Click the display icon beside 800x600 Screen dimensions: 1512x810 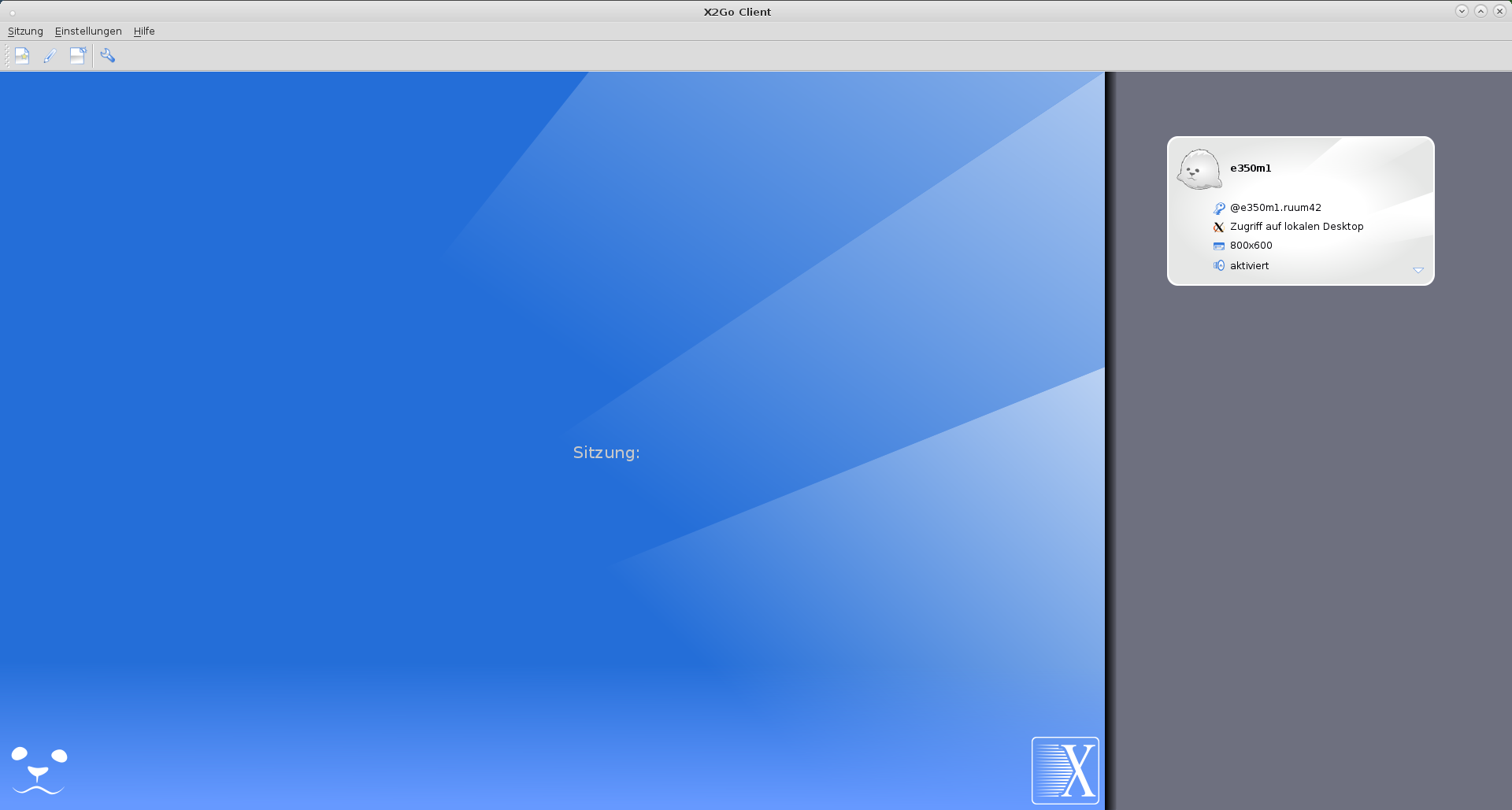(x=1219, y=246)
